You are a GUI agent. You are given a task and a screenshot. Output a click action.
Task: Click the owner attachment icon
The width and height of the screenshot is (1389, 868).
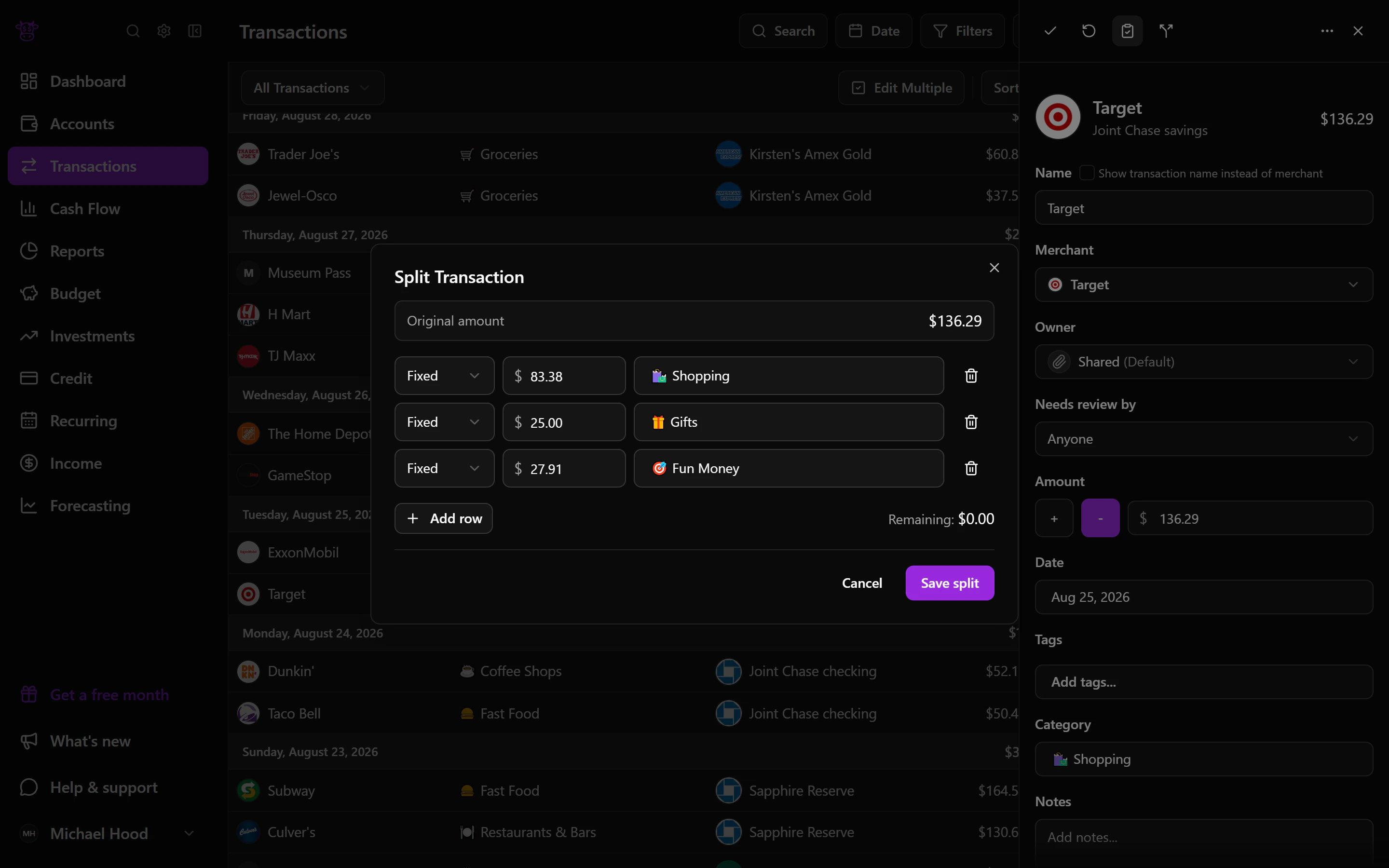pyautogui.click(x=1059, y=362)
